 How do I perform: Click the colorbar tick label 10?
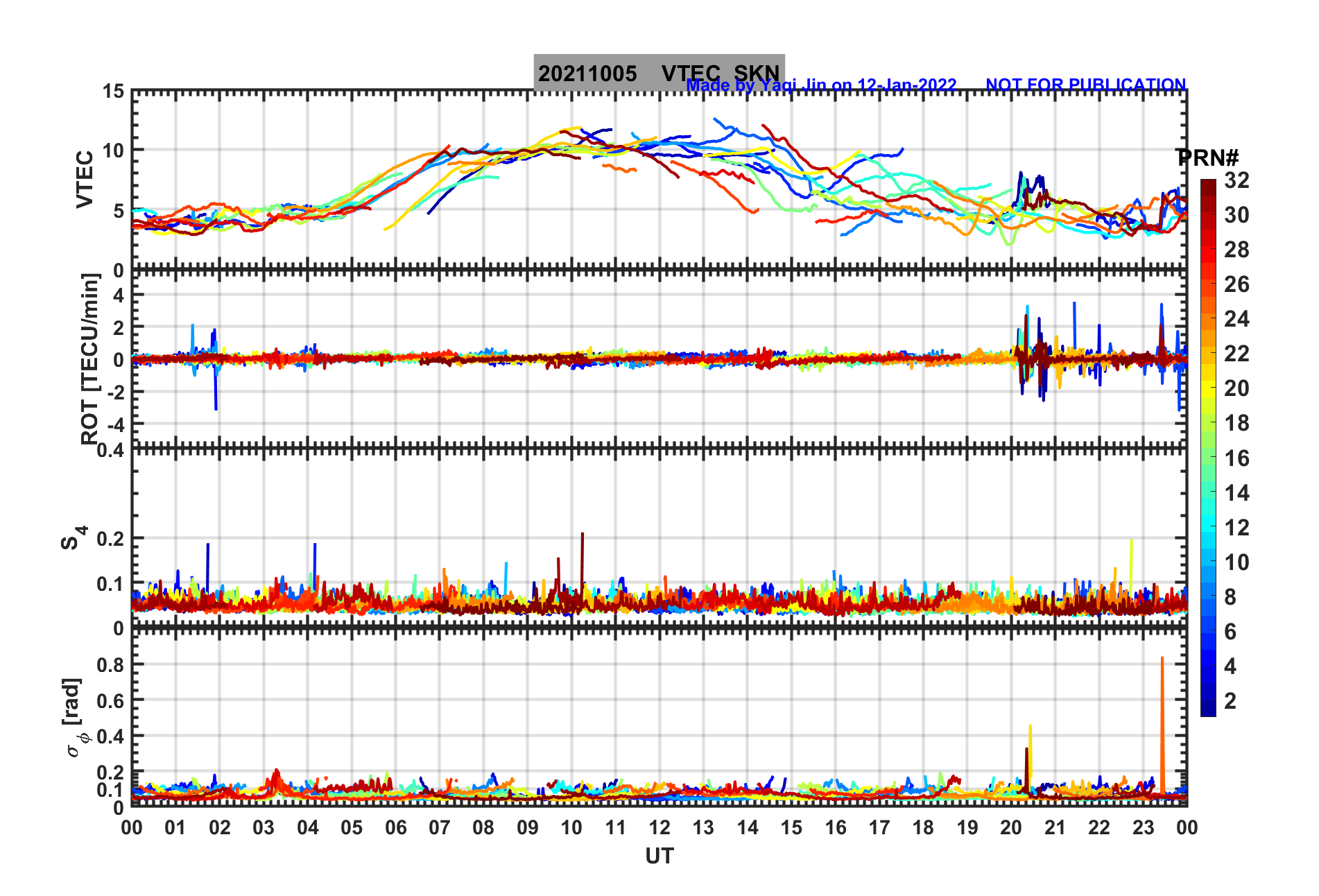click(1236, 562)
